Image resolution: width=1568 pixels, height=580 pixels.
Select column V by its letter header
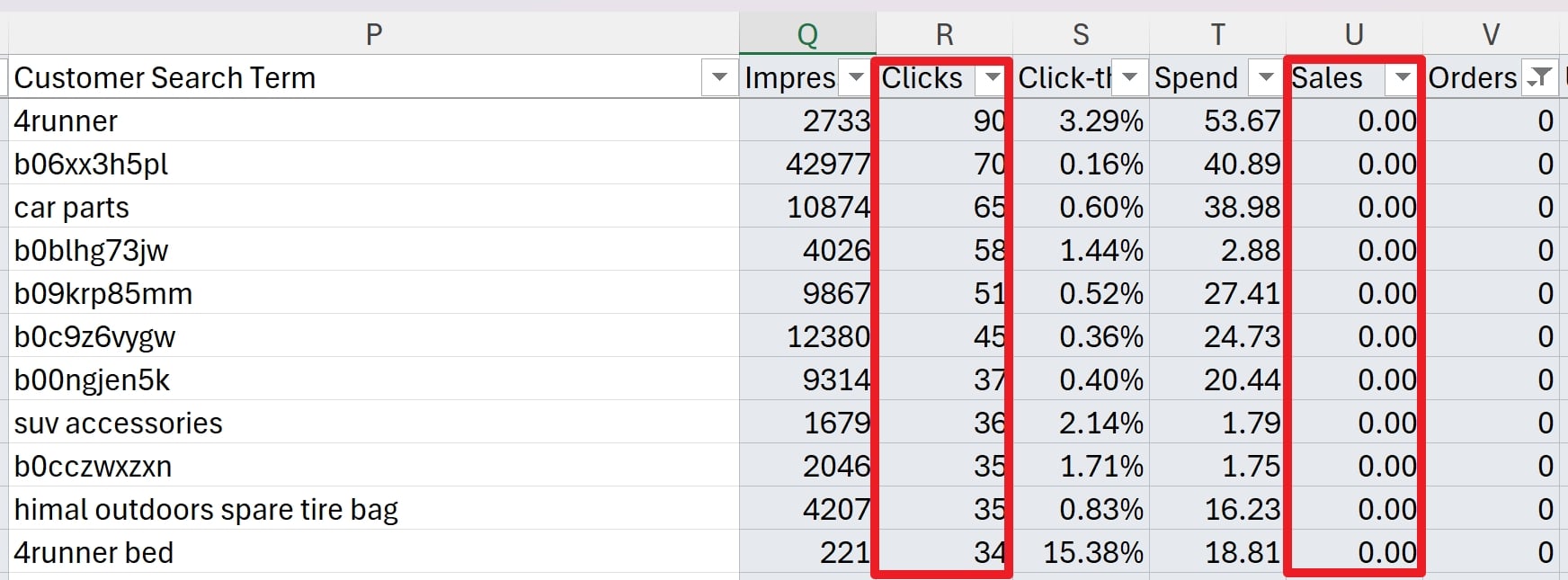[x=1491, y=34]
